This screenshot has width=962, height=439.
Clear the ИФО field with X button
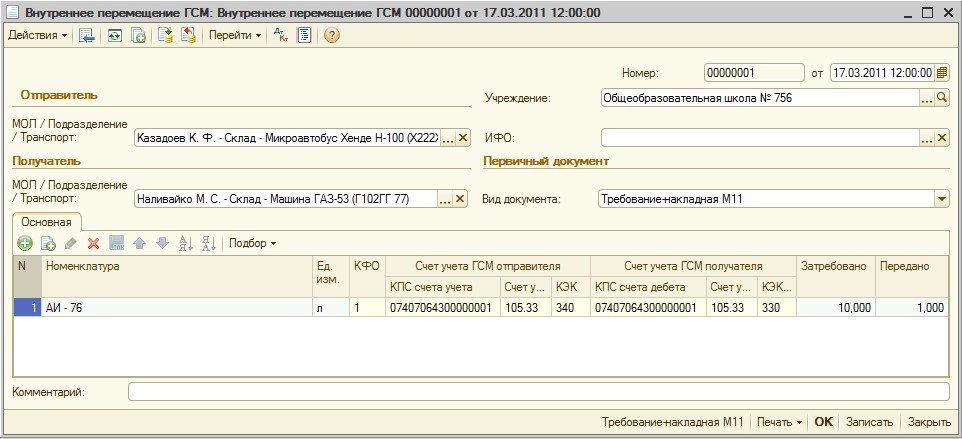point(942,138)
